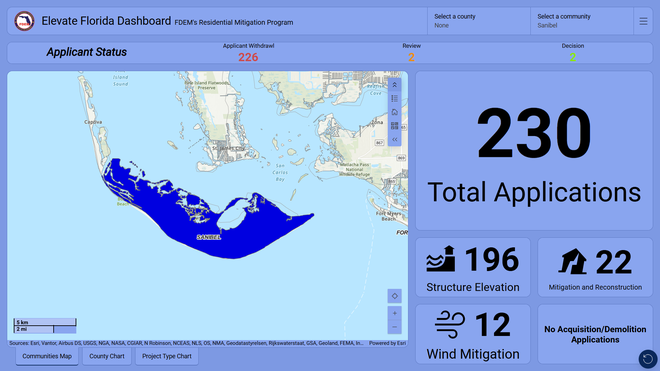Click the 22 Mitigation and Reconstruction value
Screen dimensions: 660x371
point(614,262)
